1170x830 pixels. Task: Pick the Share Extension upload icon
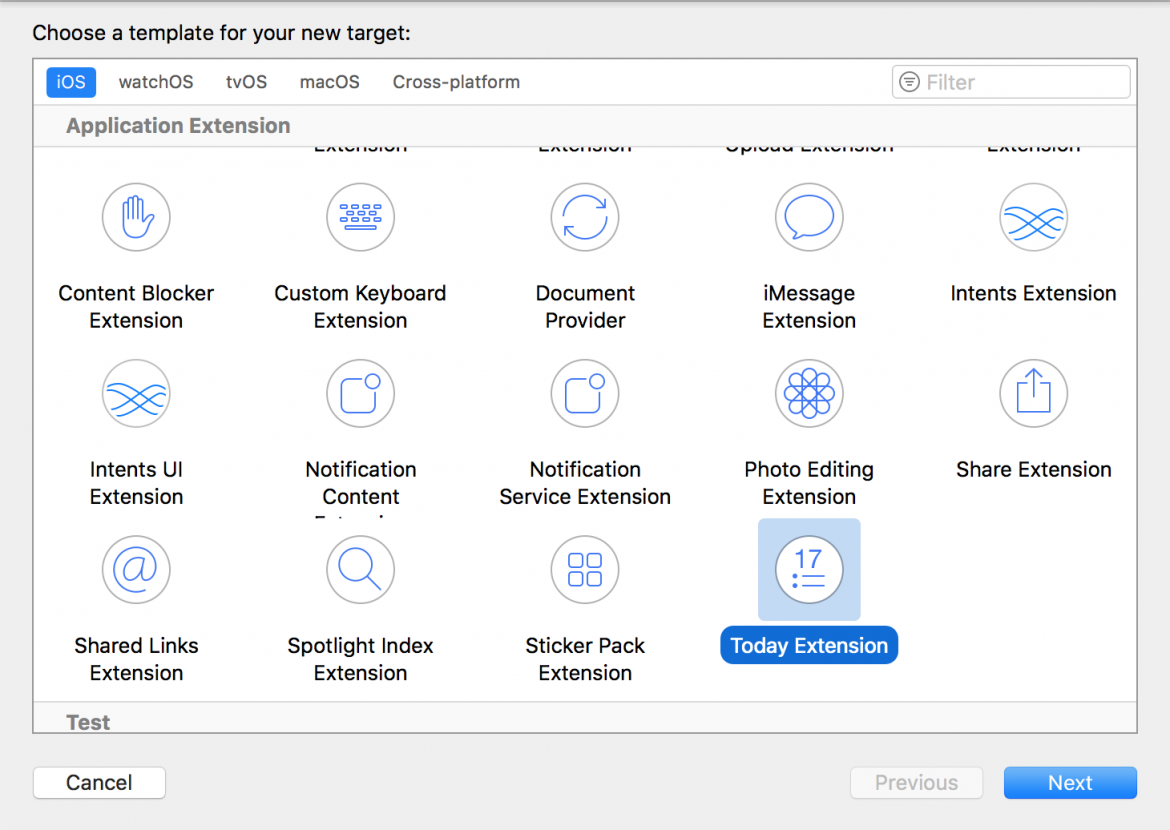[1033, 393]
